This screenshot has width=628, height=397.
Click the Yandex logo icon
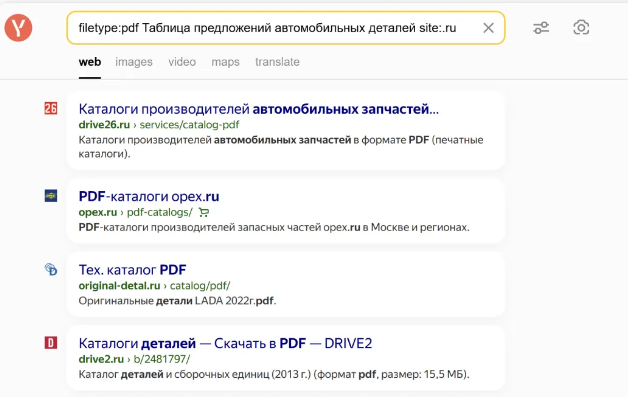[x=18, y=28]
